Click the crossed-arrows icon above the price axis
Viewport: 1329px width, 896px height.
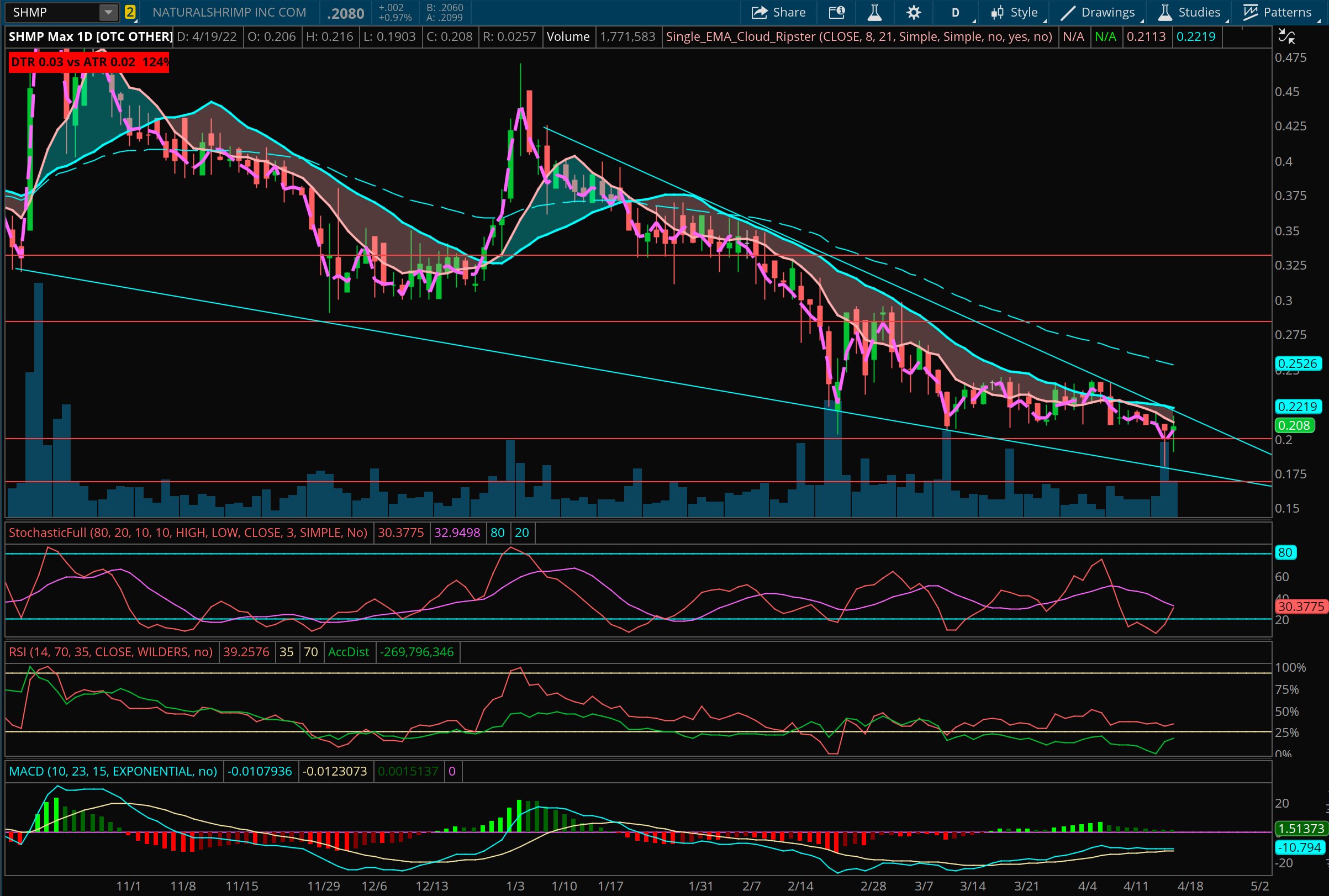(1286, 37)
